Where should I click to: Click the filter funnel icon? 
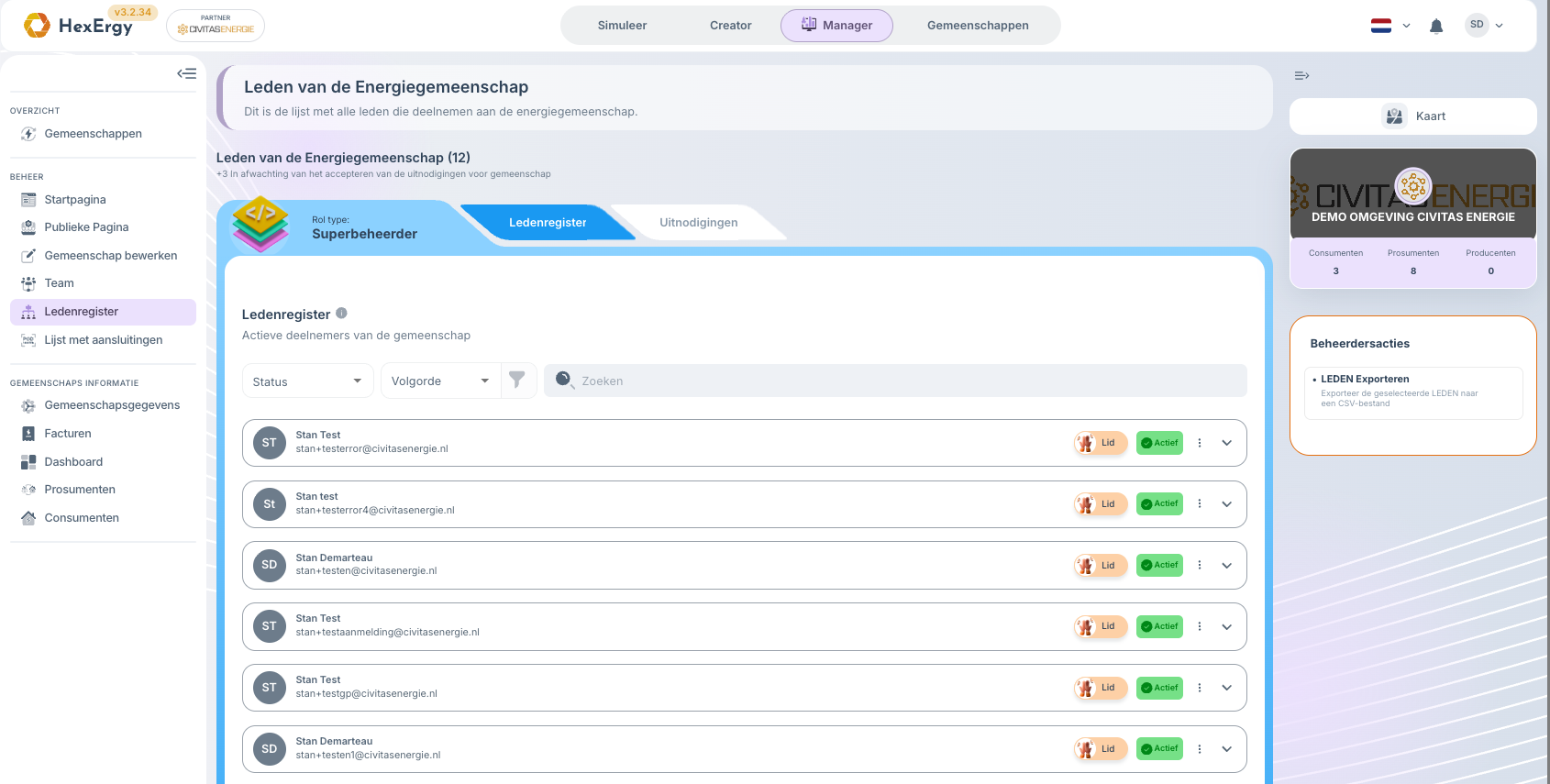[517, 381]
